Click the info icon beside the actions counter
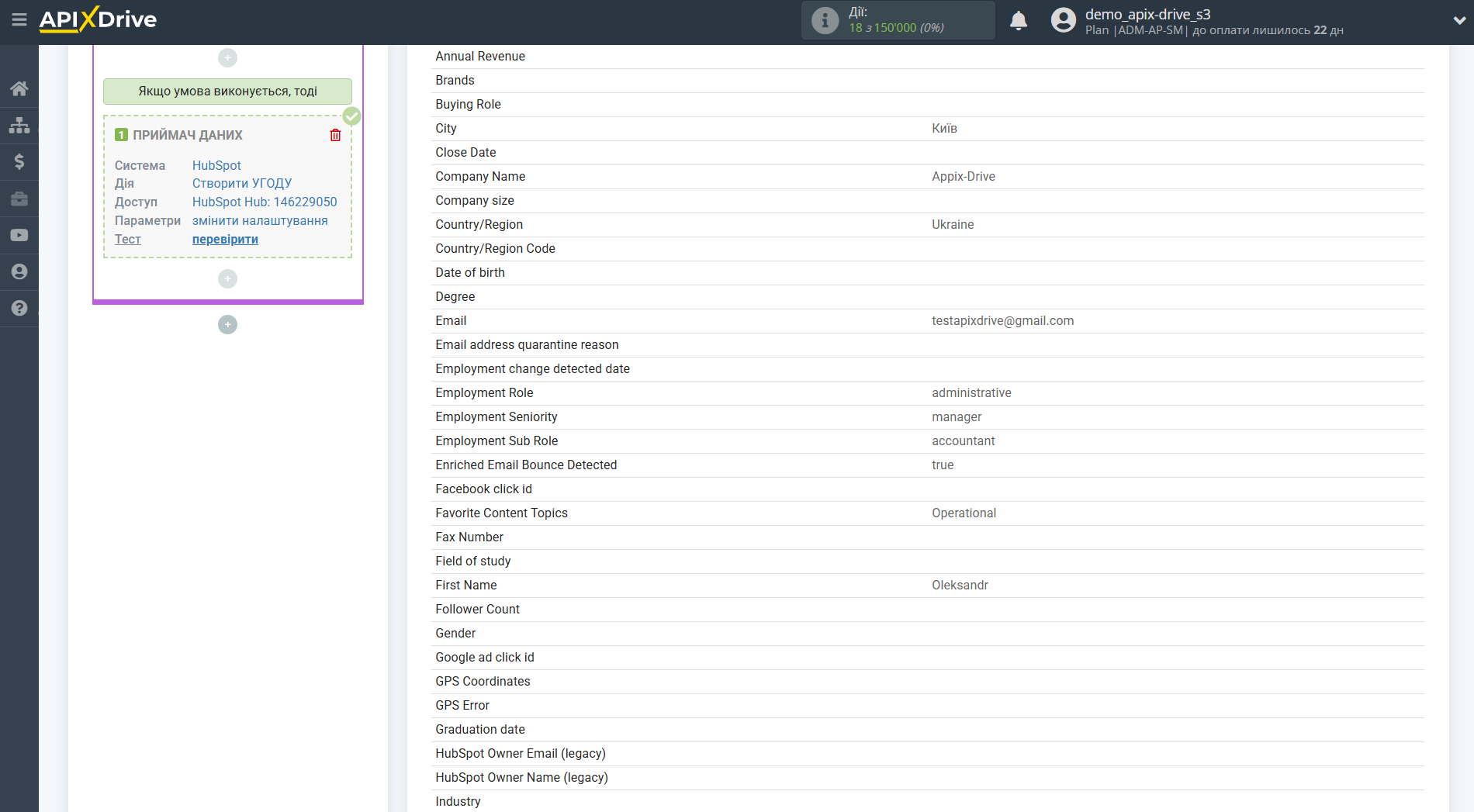Image resolution: width=1474 pixels, height=812 pixels. tap(825, 20)
